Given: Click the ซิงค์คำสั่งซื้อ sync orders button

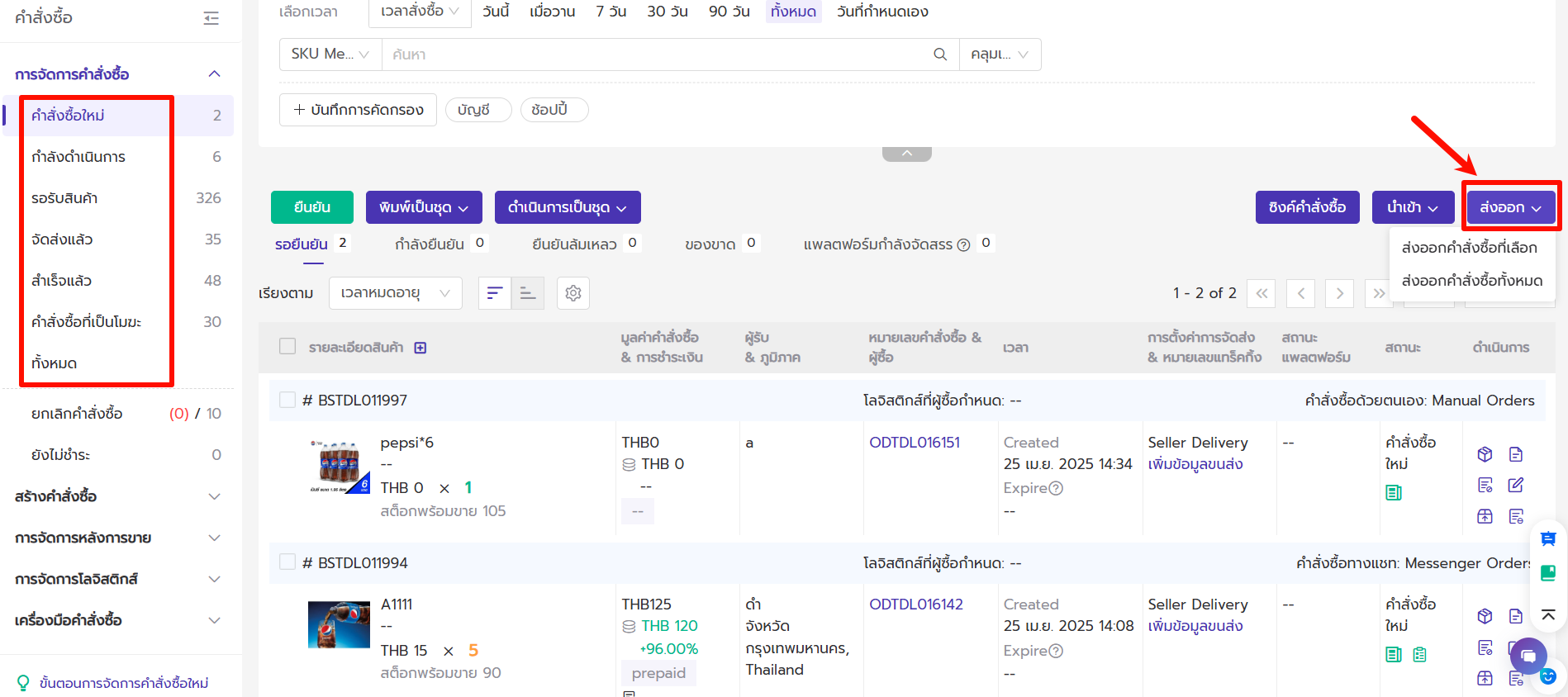Looking at the screenshot, I should 1308,207.
